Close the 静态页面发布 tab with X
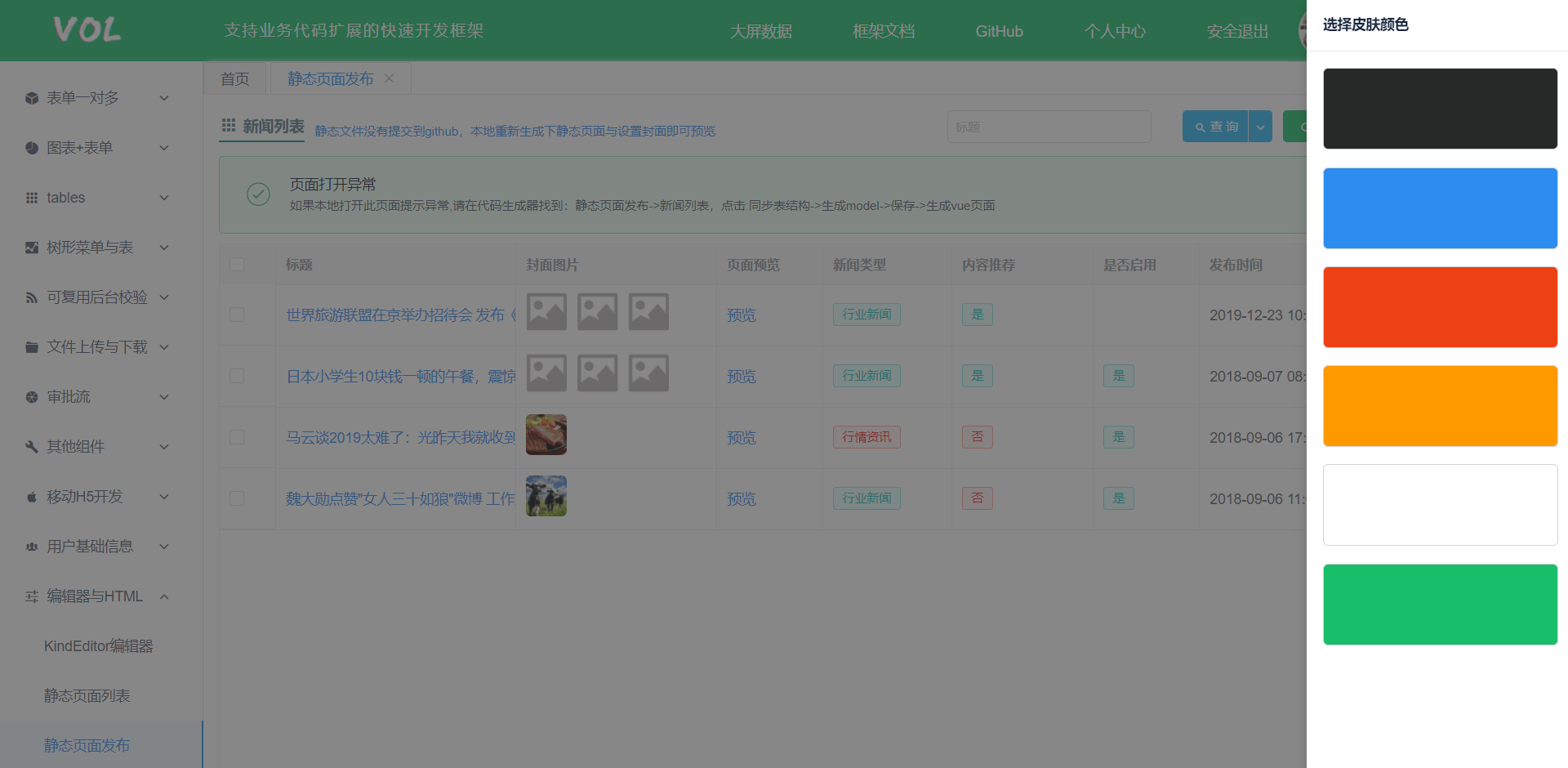 click(x=389, y=78)
